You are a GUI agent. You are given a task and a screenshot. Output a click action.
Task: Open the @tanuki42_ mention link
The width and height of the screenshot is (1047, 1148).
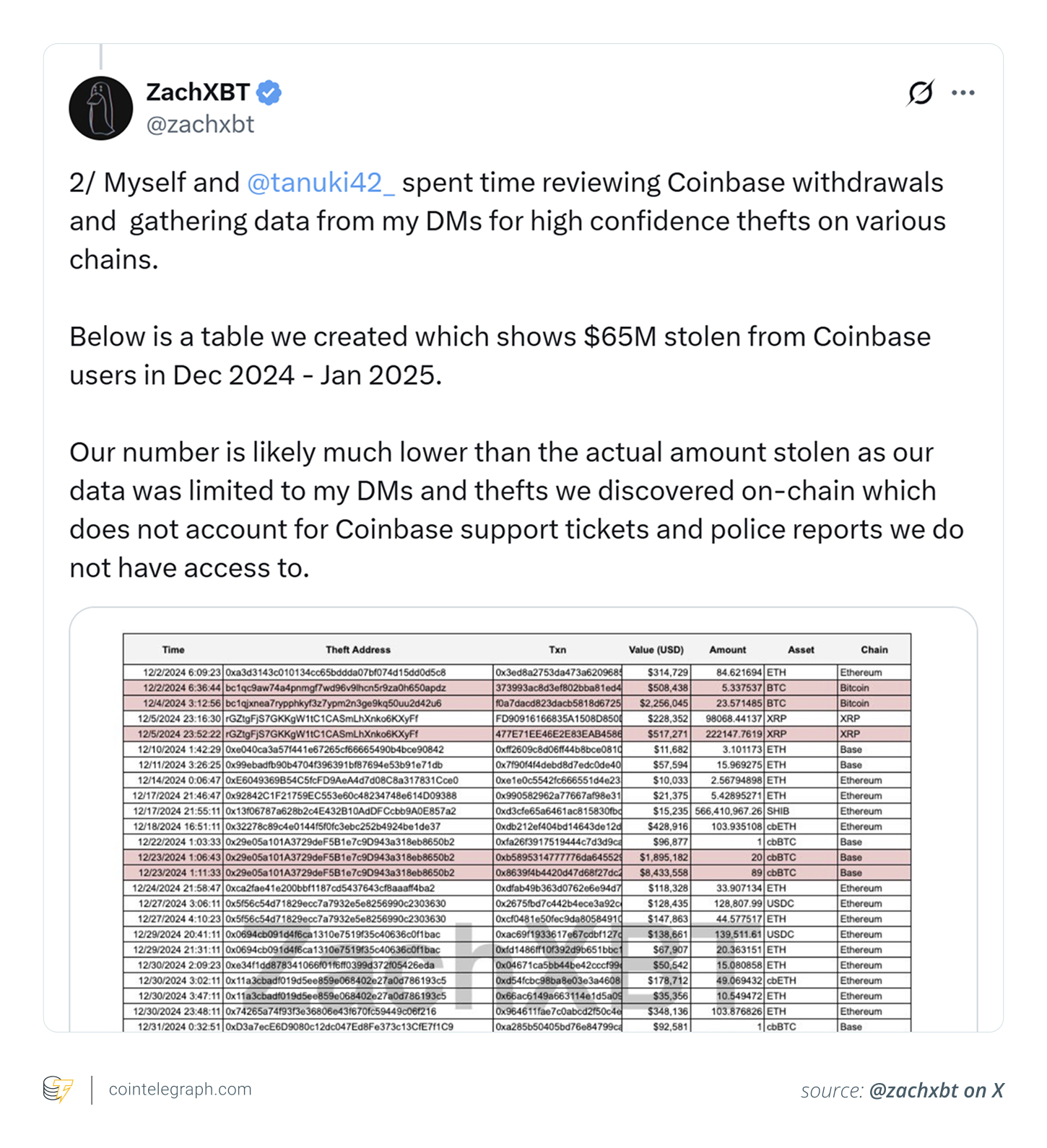click(321, 183)
